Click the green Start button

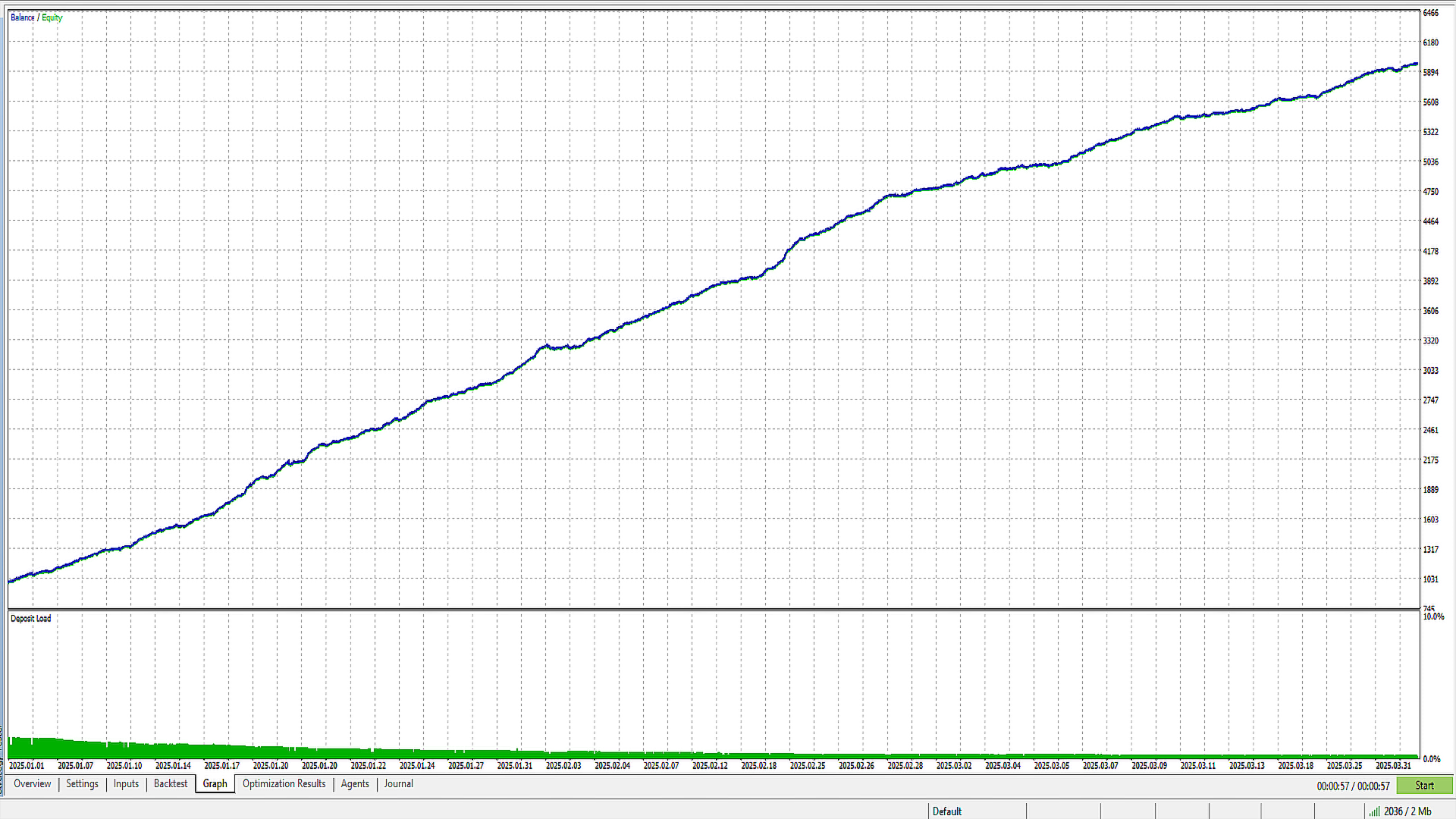pos(1424,786)
